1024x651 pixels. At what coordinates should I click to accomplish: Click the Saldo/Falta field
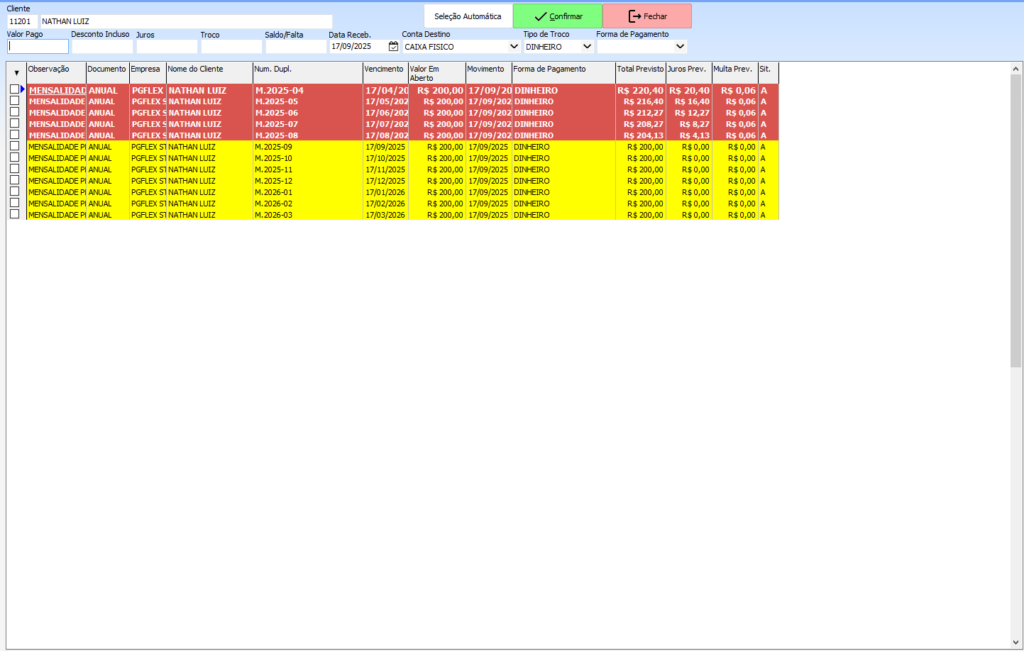pyautogui.click(x=296, y=46)
